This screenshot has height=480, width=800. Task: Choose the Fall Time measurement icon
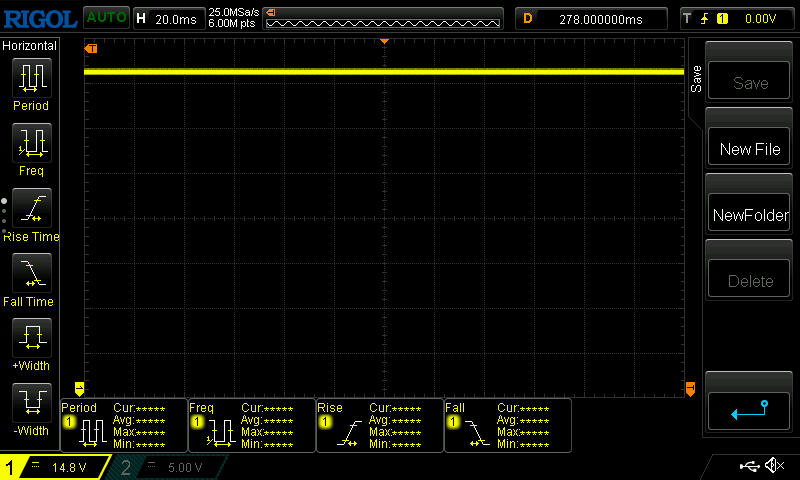pos(30,272)
